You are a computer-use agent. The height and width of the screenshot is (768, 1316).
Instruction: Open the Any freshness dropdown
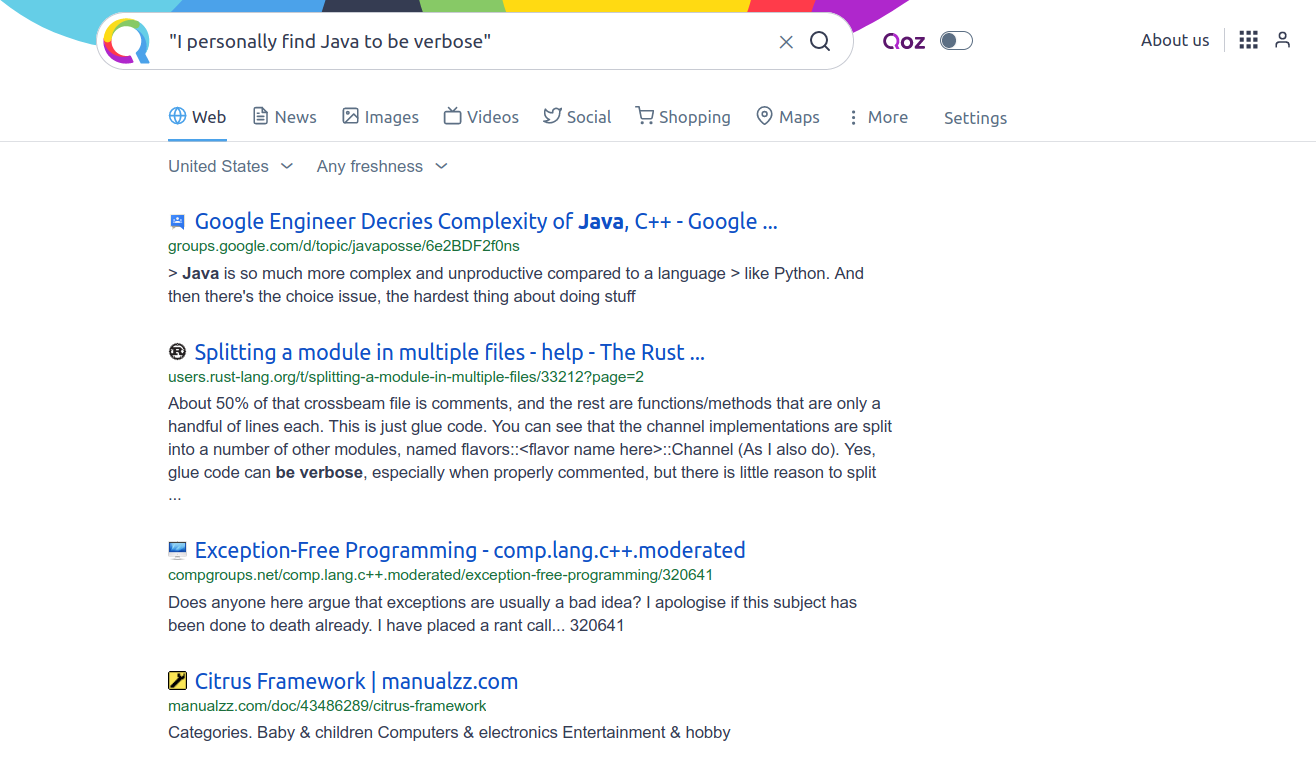(x=382, y=166)
